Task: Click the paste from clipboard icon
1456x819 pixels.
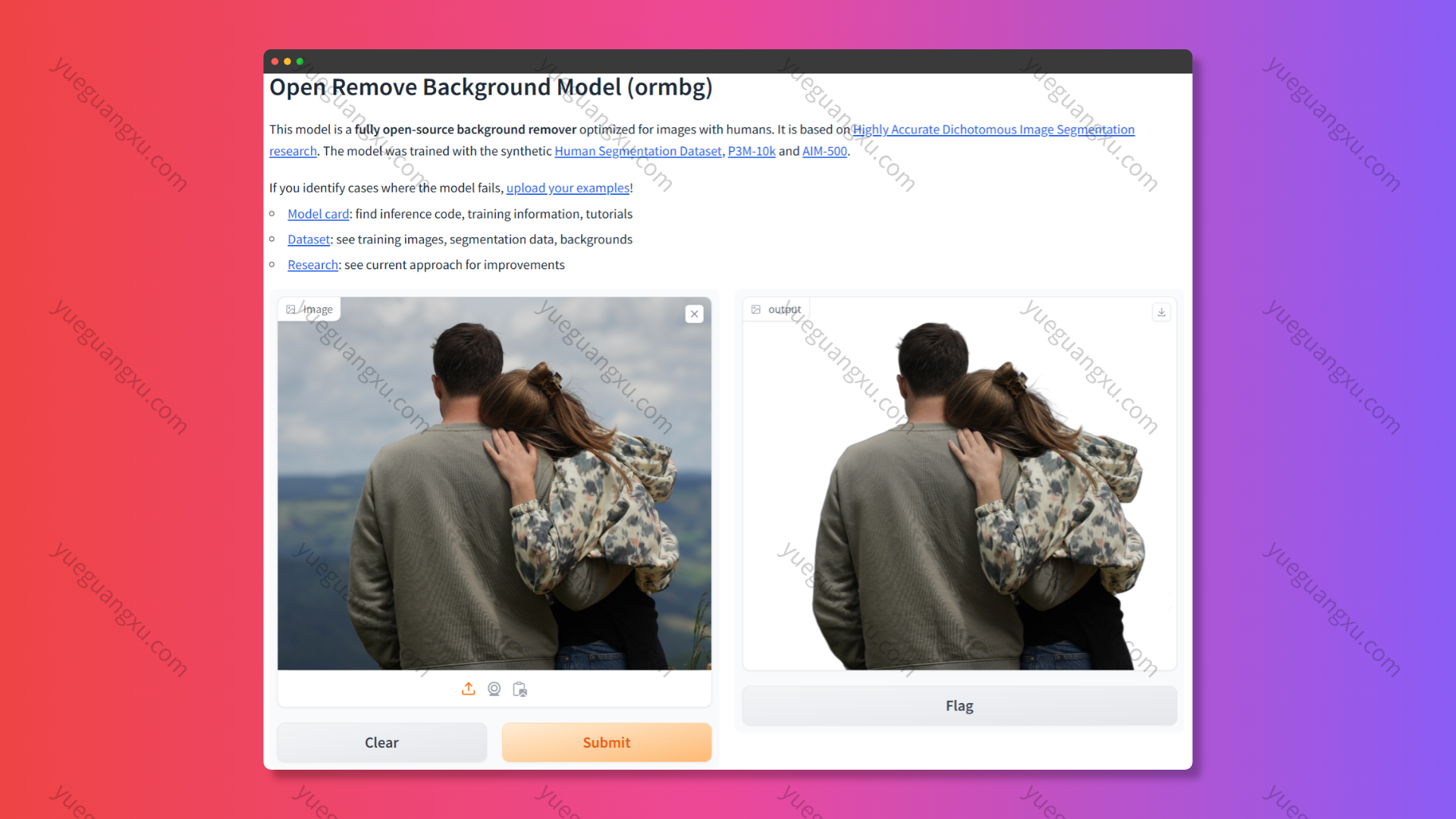Action: click(520, 689)
